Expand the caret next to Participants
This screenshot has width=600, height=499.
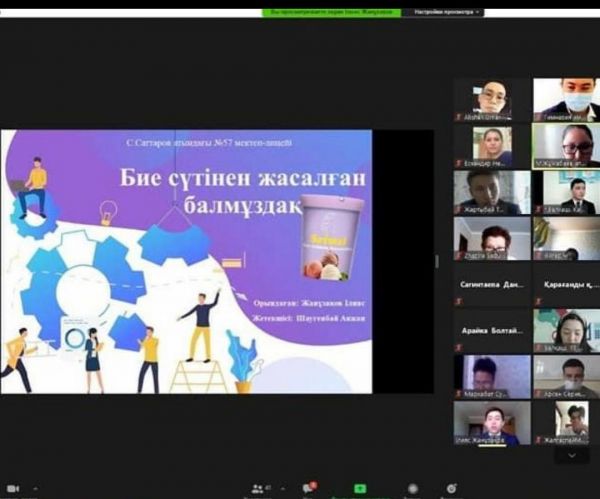click(x=282, y=489)
